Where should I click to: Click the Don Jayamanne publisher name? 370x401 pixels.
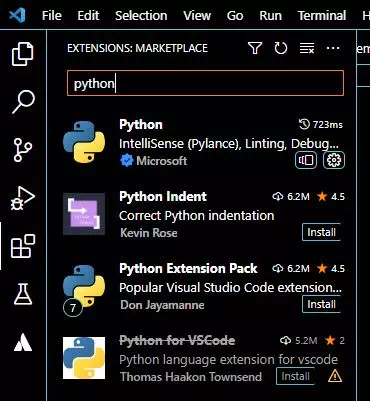(x=162, y=305)
